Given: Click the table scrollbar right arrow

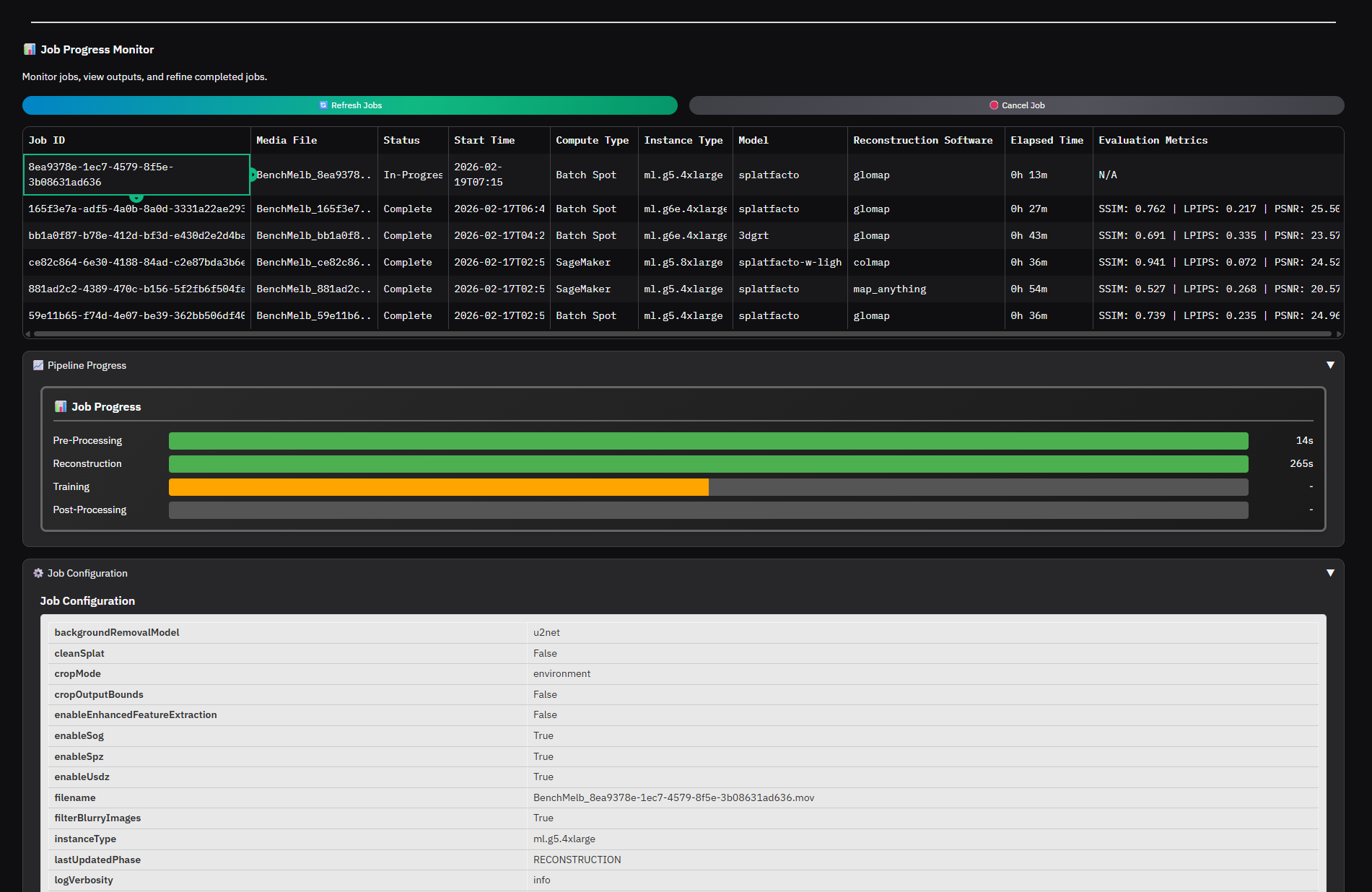Looking at the screenshot, I should point(1339,334).
